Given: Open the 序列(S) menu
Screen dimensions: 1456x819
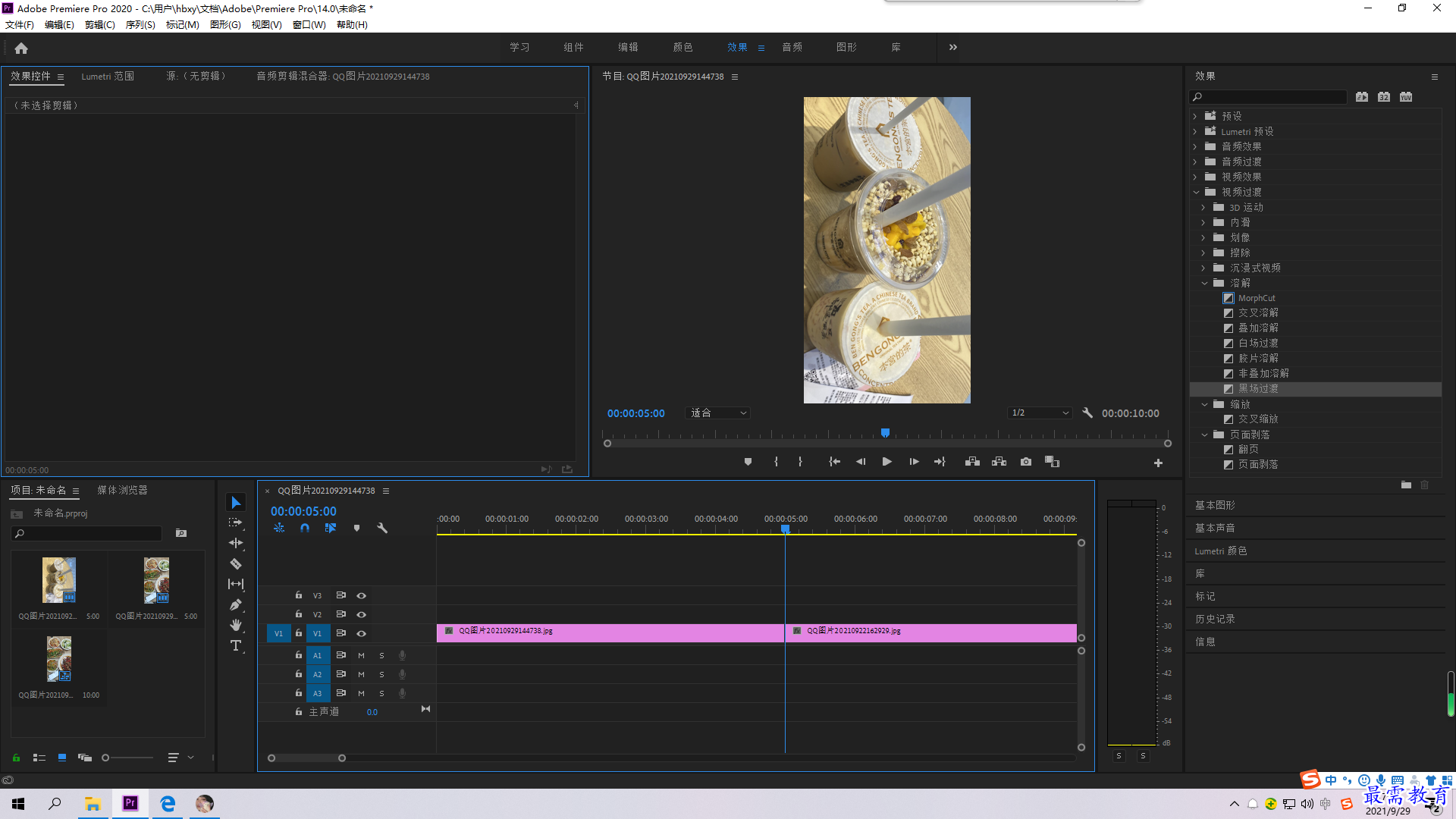Looking at the screenshot, I should (x=140, y=25).
